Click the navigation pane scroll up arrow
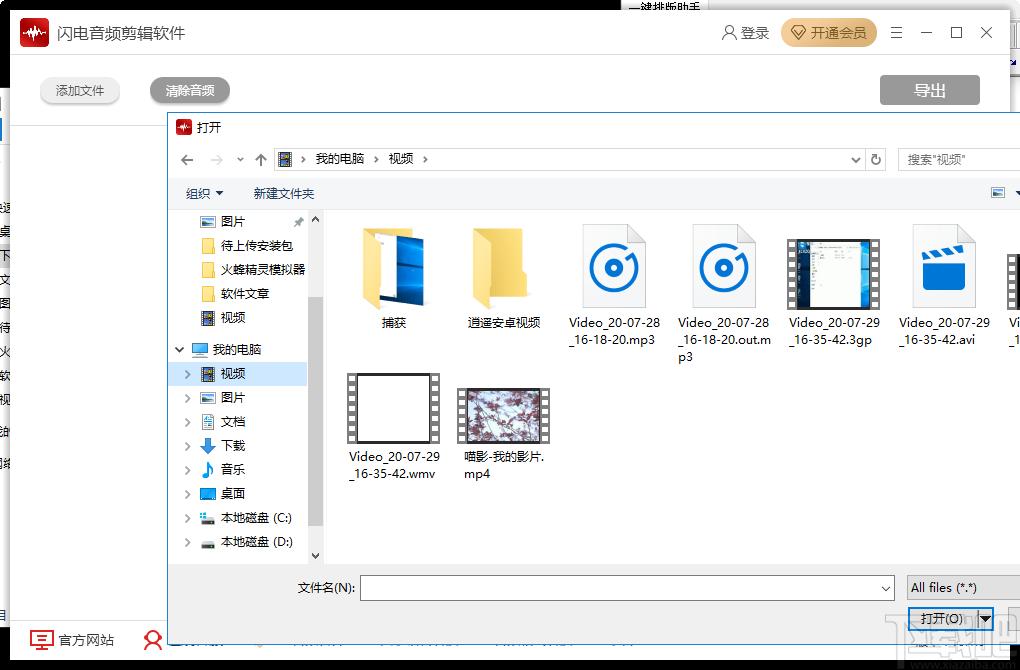Image resolution: width=1020 pixels, height=670 pixels. (x=315, y=220)
